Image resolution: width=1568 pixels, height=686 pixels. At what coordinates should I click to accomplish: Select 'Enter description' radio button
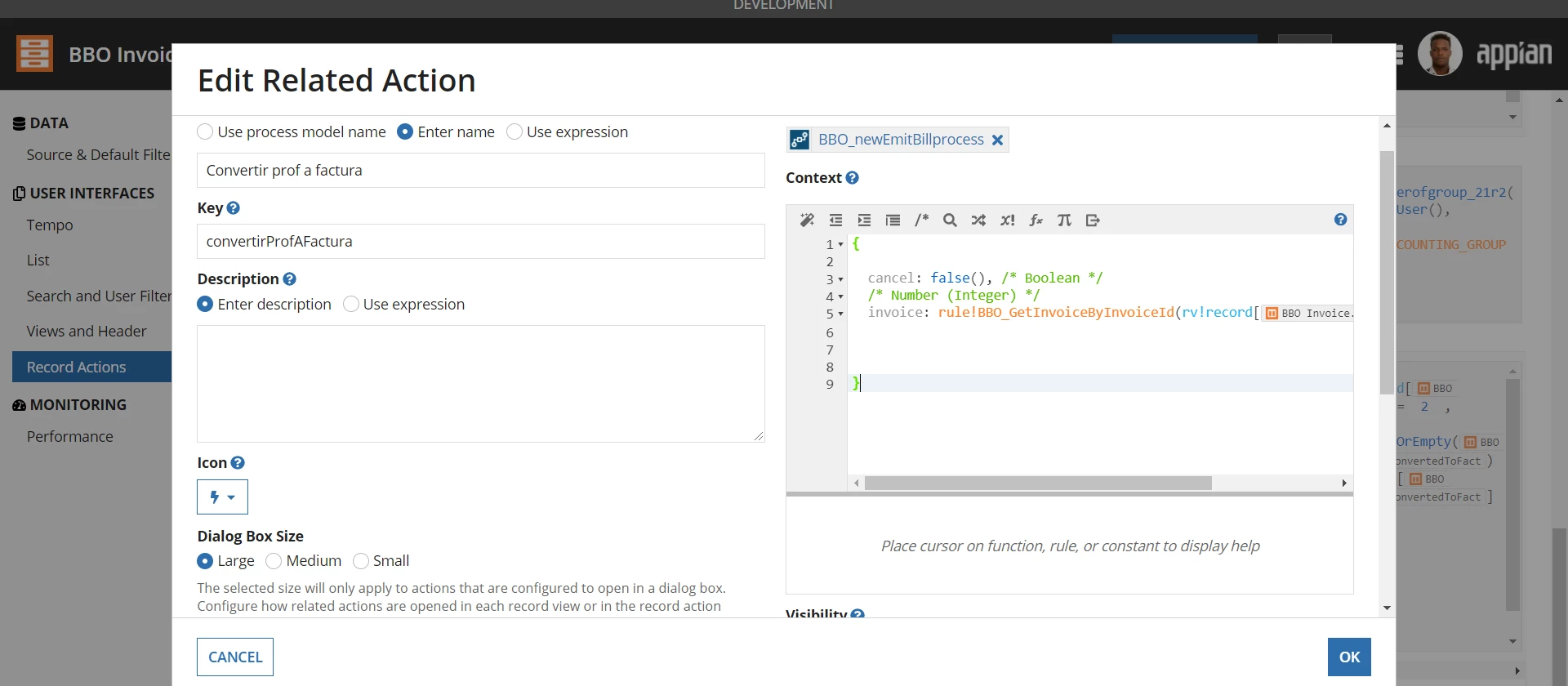click(x=205, y=304)
